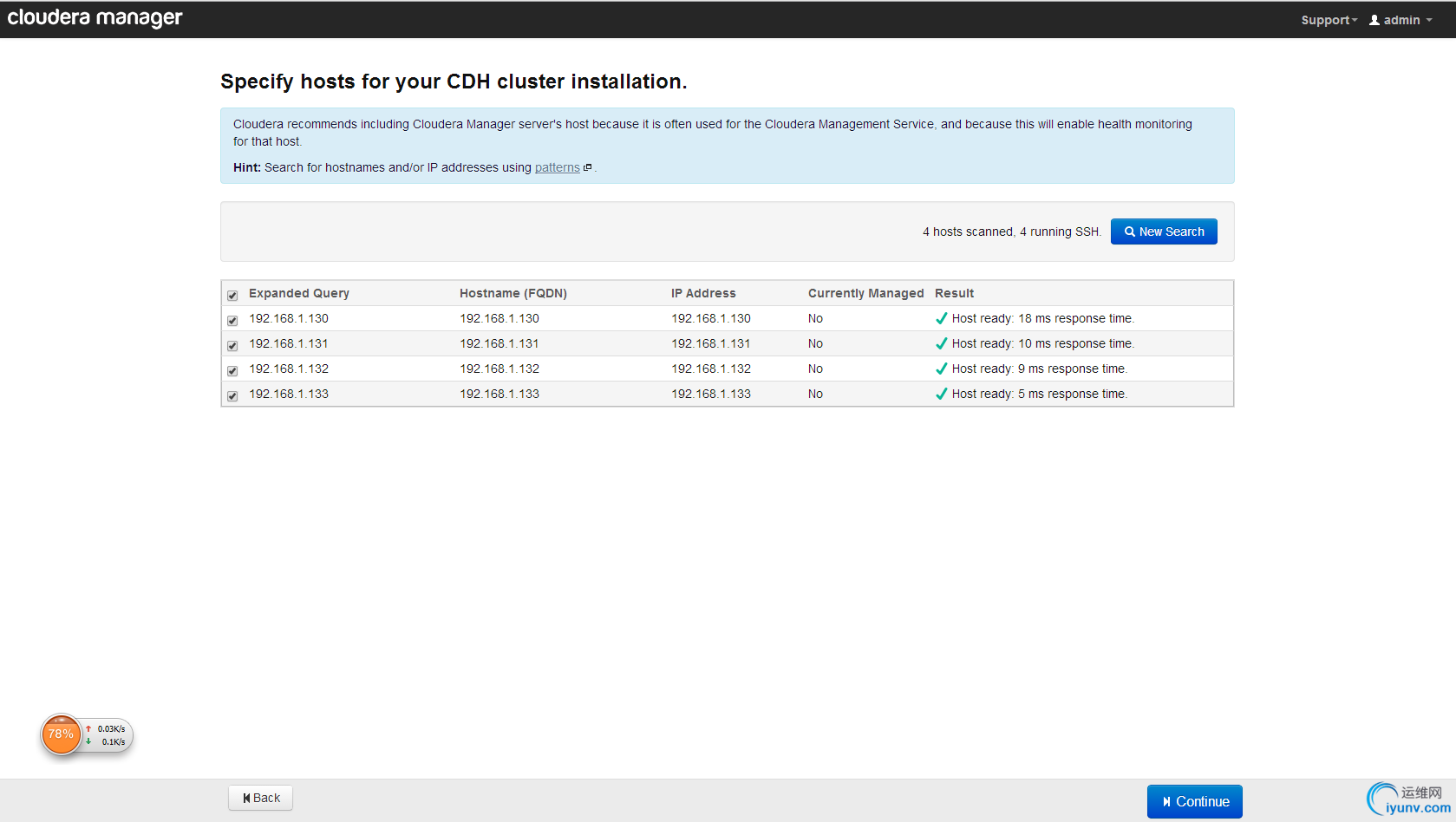Uncheck host 192.168.1.133 checkbox
Image resolution: width=1456 pixels, height=822 pixels.
[x=232, y=396]
